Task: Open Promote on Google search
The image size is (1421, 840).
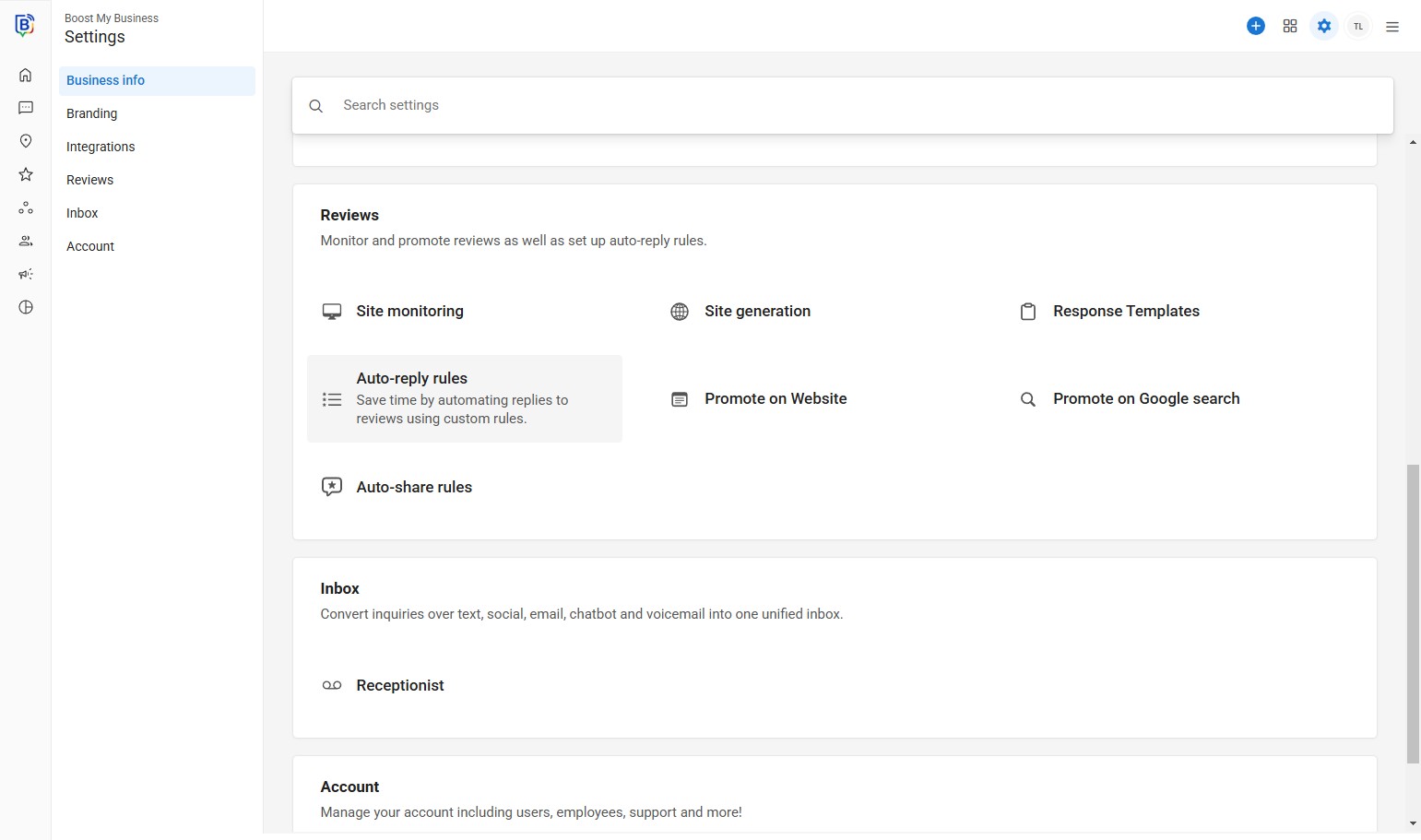Action: coord(1146,399)
